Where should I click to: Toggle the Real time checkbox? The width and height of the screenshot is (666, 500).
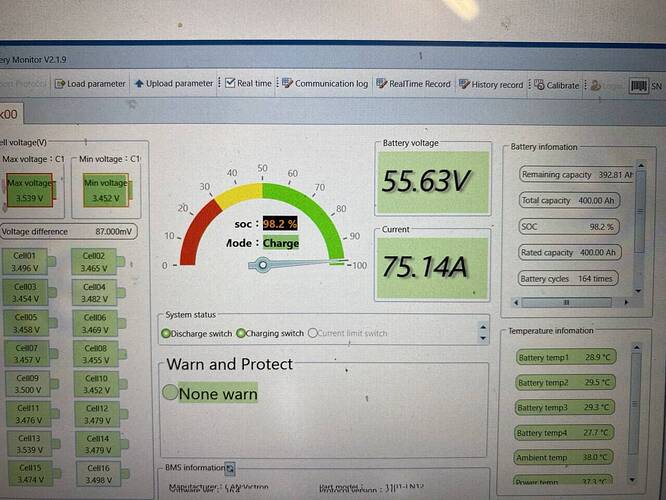[x=230, y=83]
